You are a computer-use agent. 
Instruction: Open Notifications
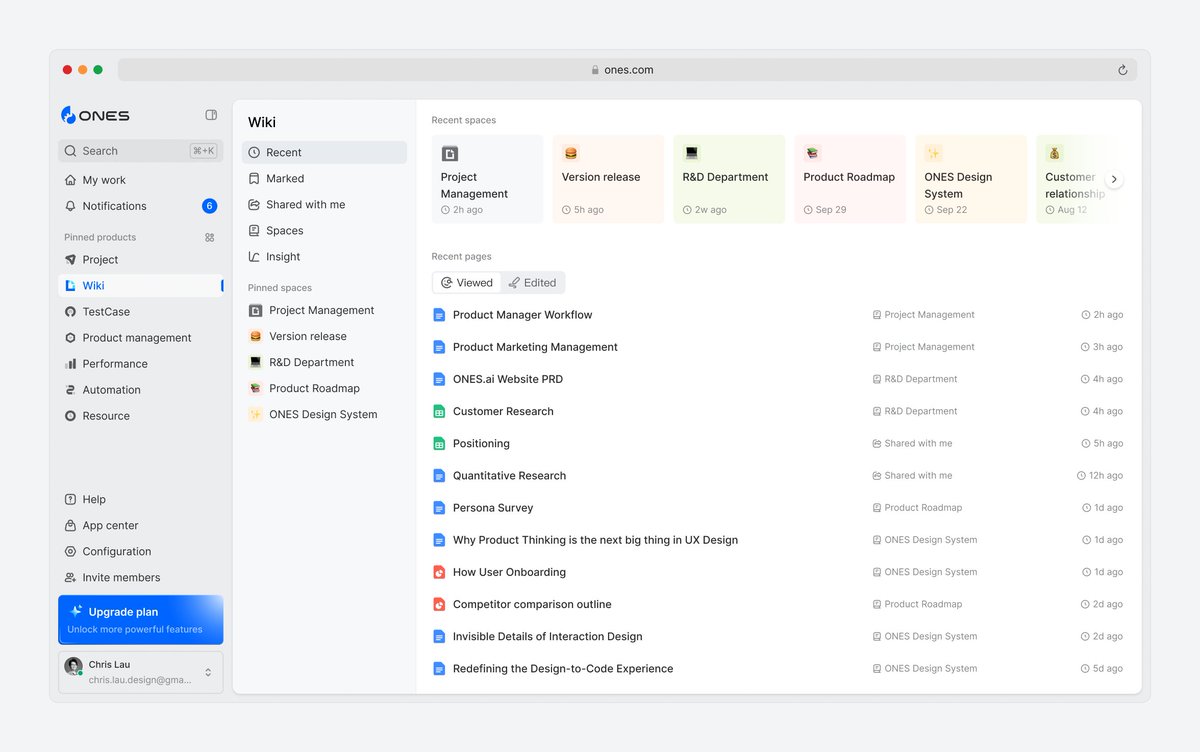[141, 206]
